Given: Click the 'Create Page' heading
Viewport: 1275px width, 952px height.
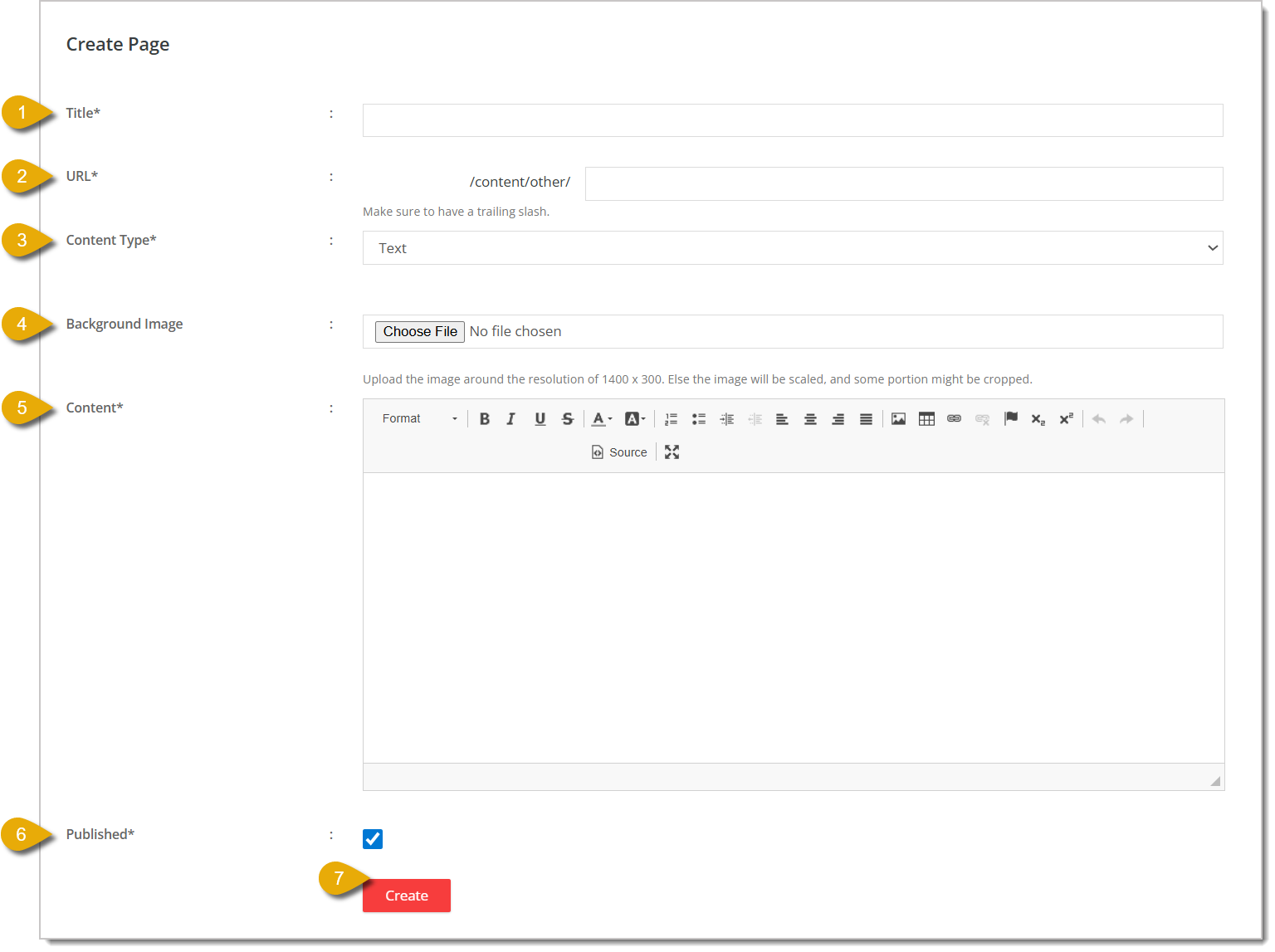Looking at the screenshot, I should coord(118,45).
